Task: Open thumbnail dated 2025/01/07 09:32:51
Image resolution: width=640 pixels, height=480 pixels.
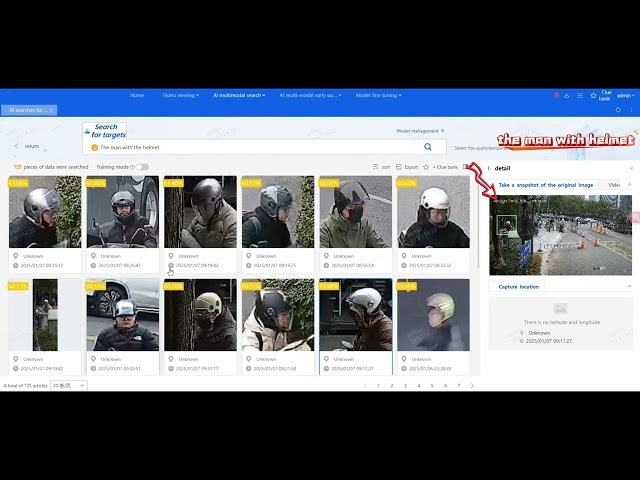Action: (122, 315)
